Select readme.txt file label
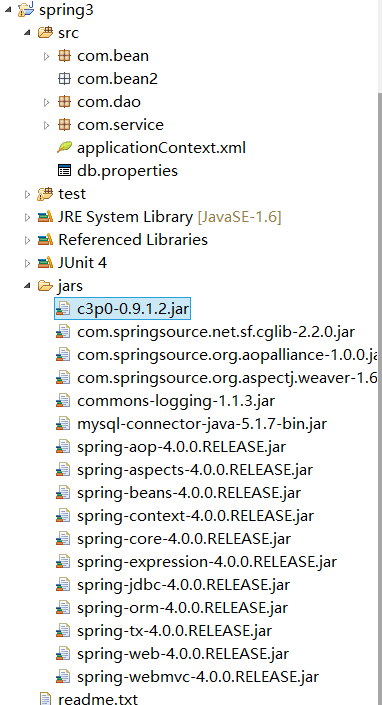Screen dimensions: 382x705 click(98, 699)
